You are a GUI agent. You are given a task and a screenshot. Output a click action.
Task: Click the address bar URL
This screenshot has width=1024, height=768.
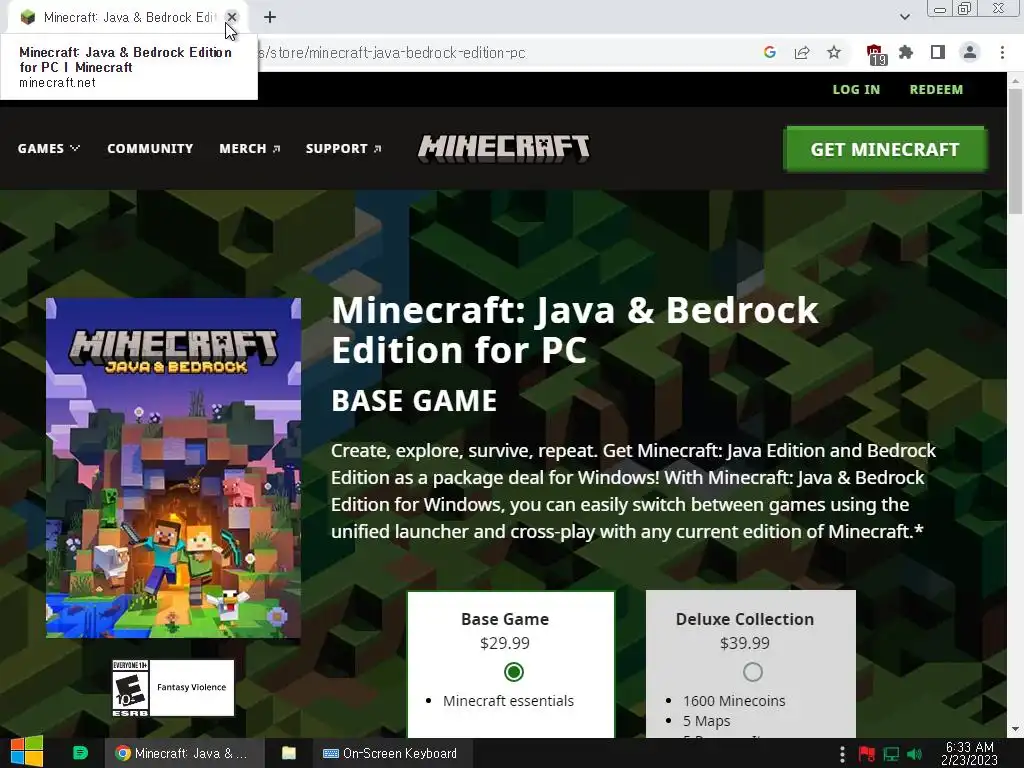click(392, 53)
